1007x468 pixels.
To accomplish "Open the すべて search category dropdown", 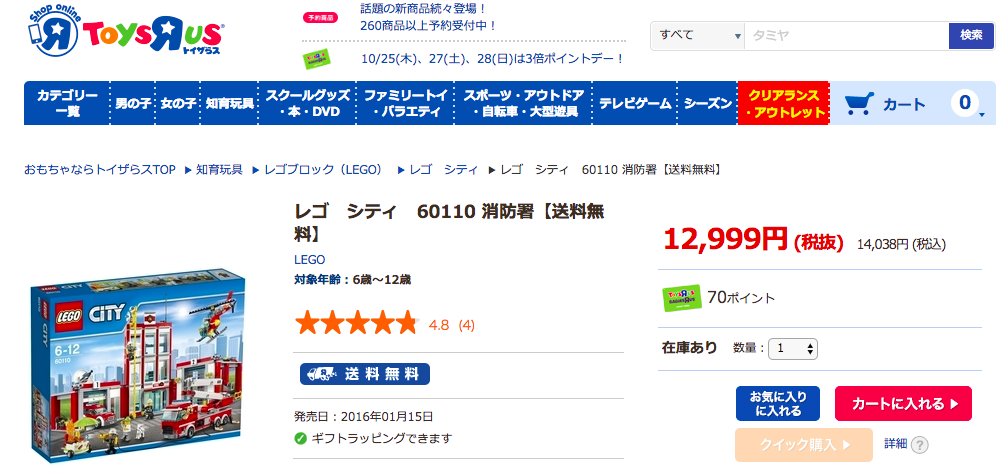I will coord(697,35).
